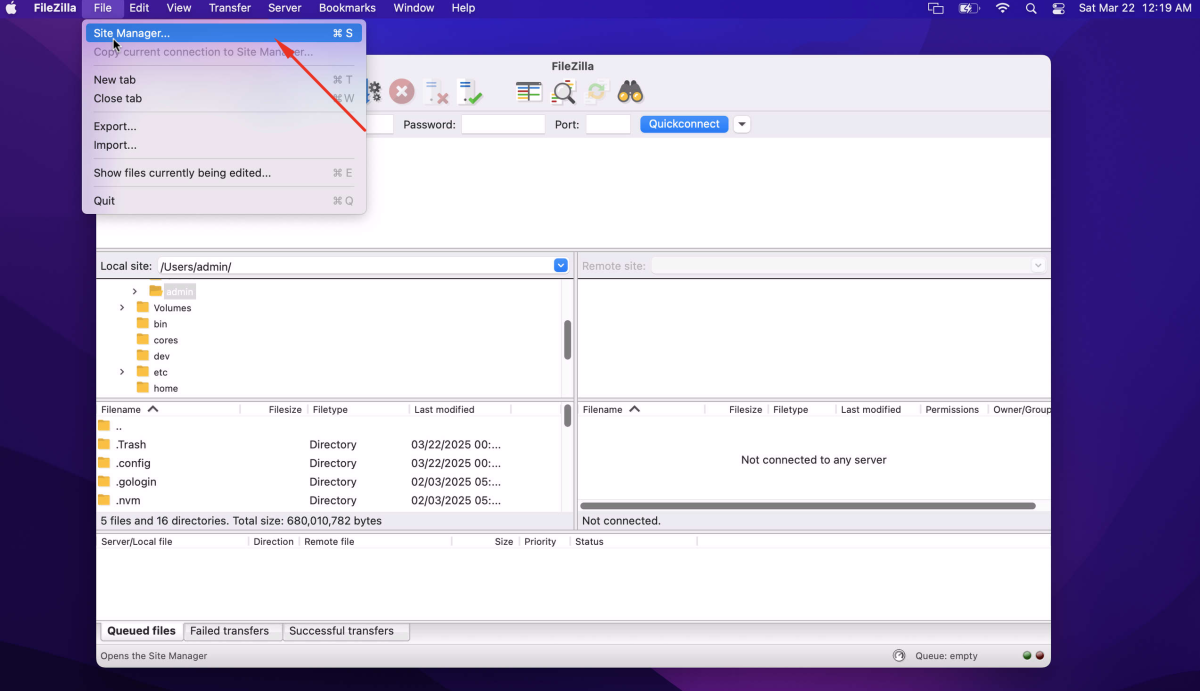The width and height of the screenshot is (1200, 691).
Task: Toggle directory comparison magnifier icon
Action: click(564, 93)
